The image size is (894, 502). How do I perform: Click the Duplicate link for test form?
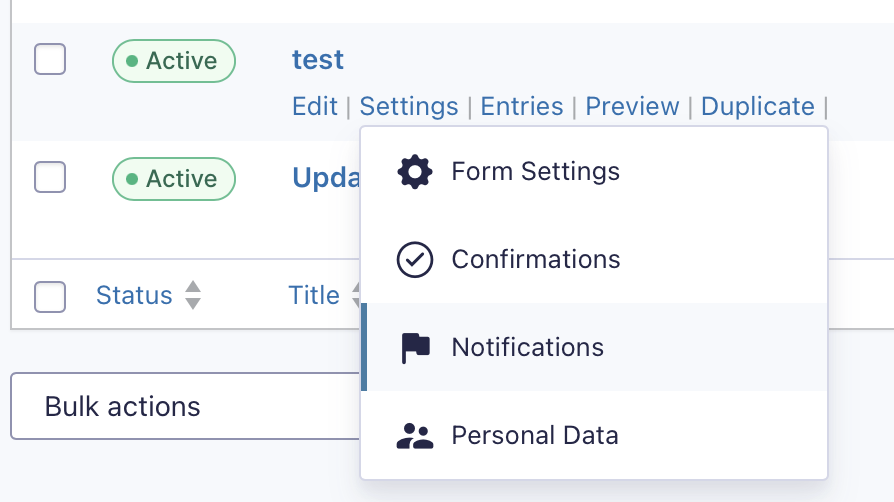click(x=758, y=106)
